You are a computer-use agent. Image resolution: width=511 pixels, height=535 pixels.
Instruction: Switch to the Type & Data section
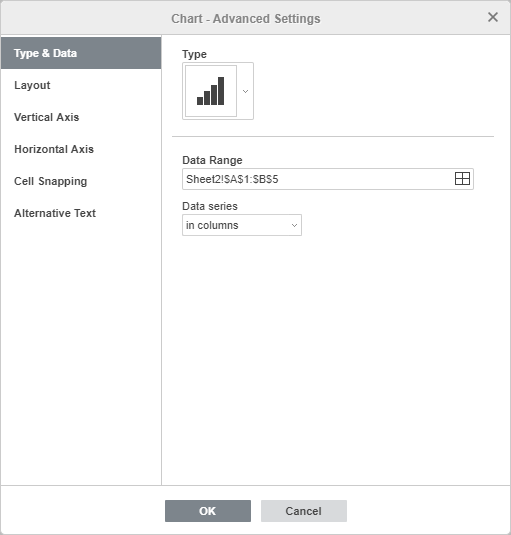tap(81, 53)
